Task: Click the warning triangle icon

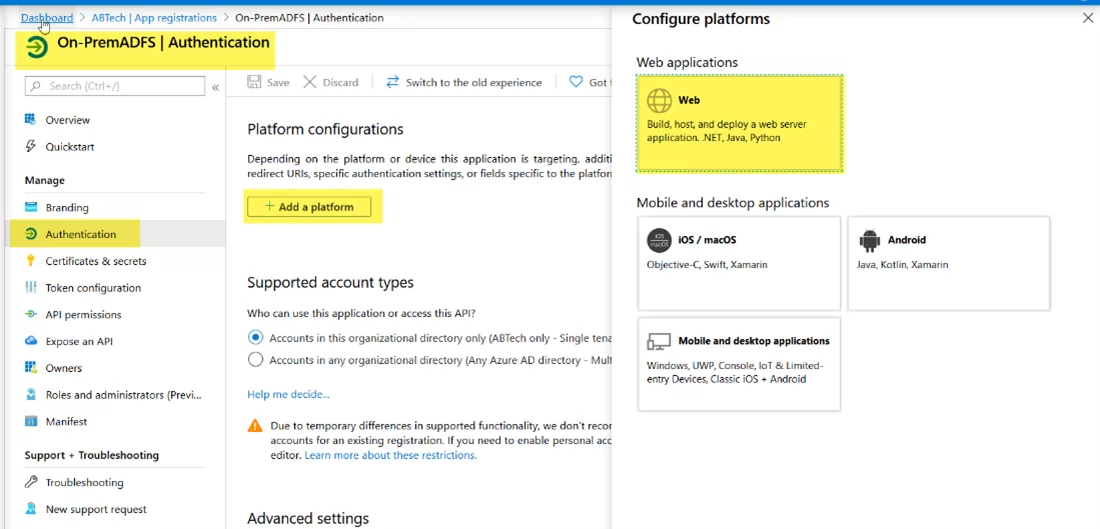Action: click(x=255, y=426)
